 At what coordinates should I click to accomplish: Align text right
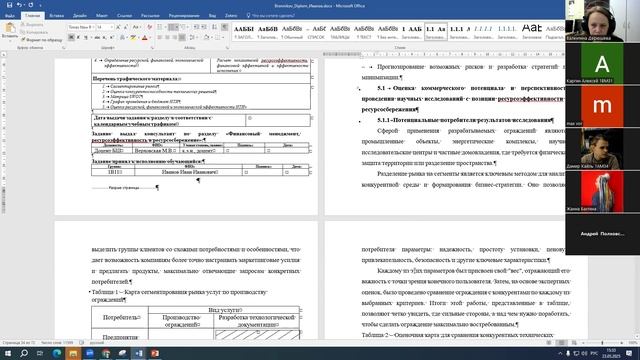[175, 38]
